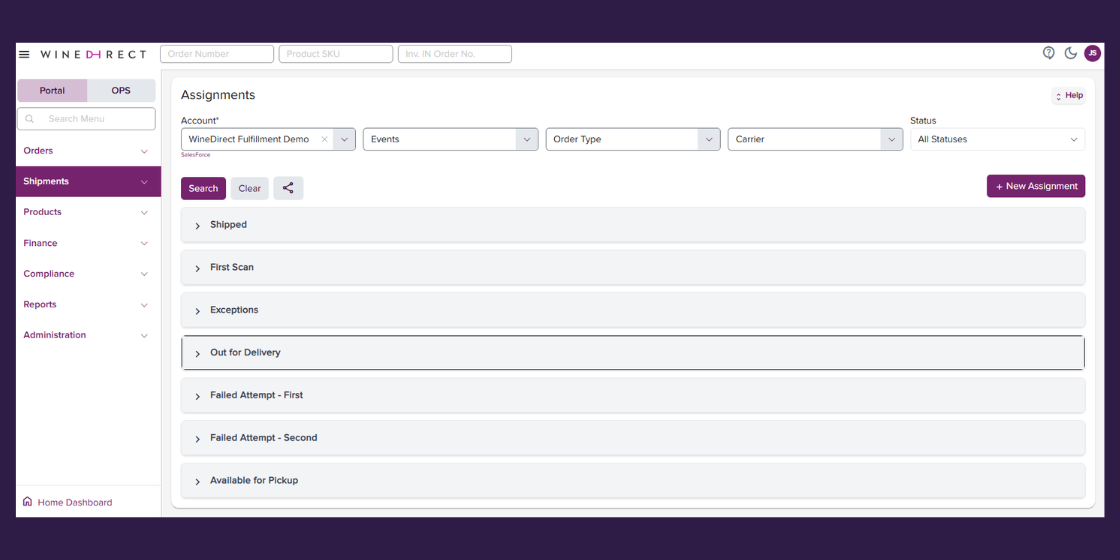Expand the Failed Attempt - Second section
Image resolution: width=1120 pixels, height=560 pixels.
(633, 438)
